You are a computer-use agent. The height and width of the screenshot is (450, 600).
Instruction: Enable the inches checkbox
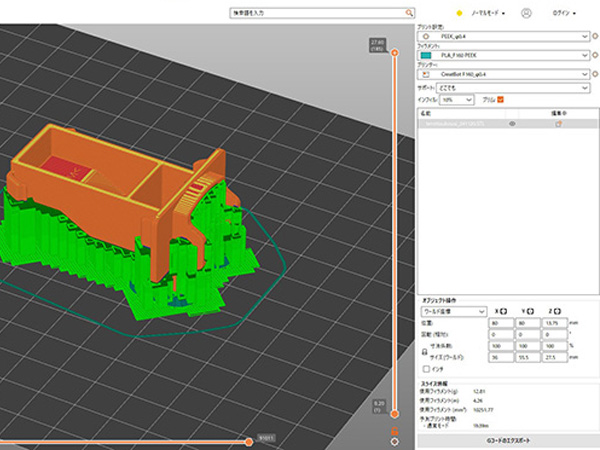[x=426, y=368]
